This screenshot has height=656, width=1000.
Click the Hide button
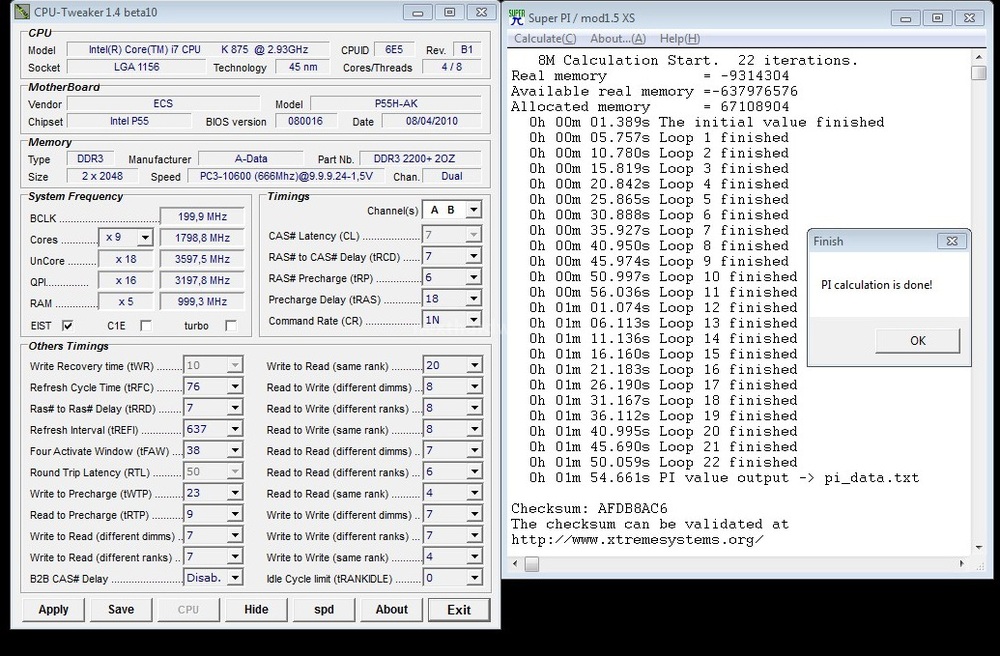pos(256,609)
